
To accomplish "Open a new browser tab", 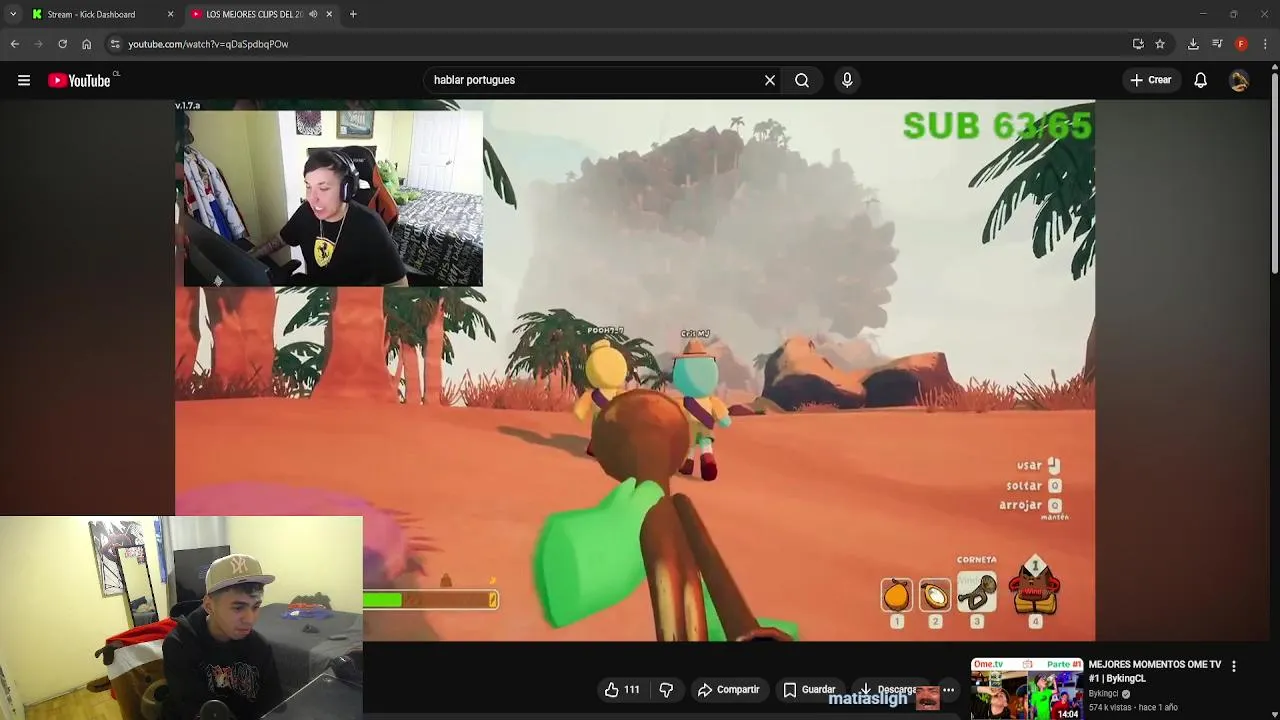I will click(x=353, y=14).
